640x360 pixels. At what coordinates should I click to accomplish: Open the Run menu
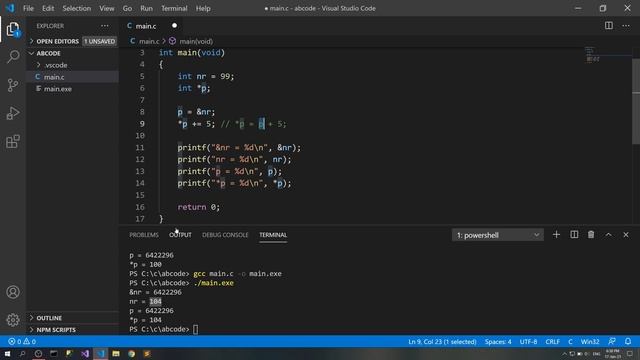click(147, 8)
